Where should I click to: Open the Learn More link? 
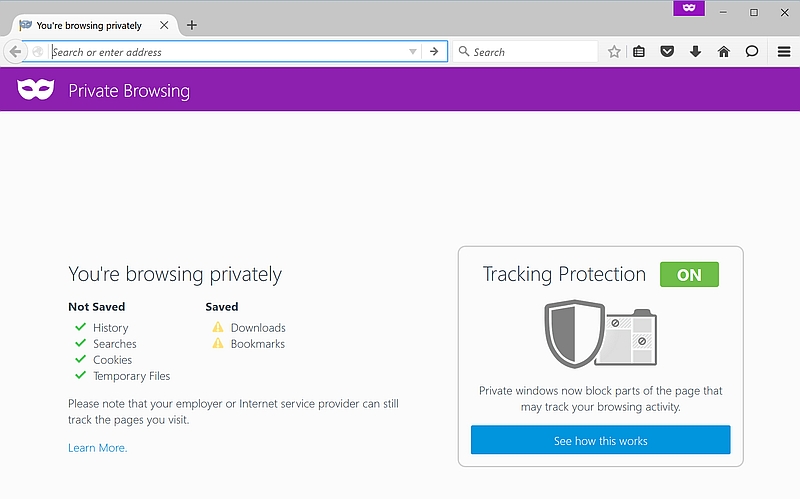click(x=97, y=448)
